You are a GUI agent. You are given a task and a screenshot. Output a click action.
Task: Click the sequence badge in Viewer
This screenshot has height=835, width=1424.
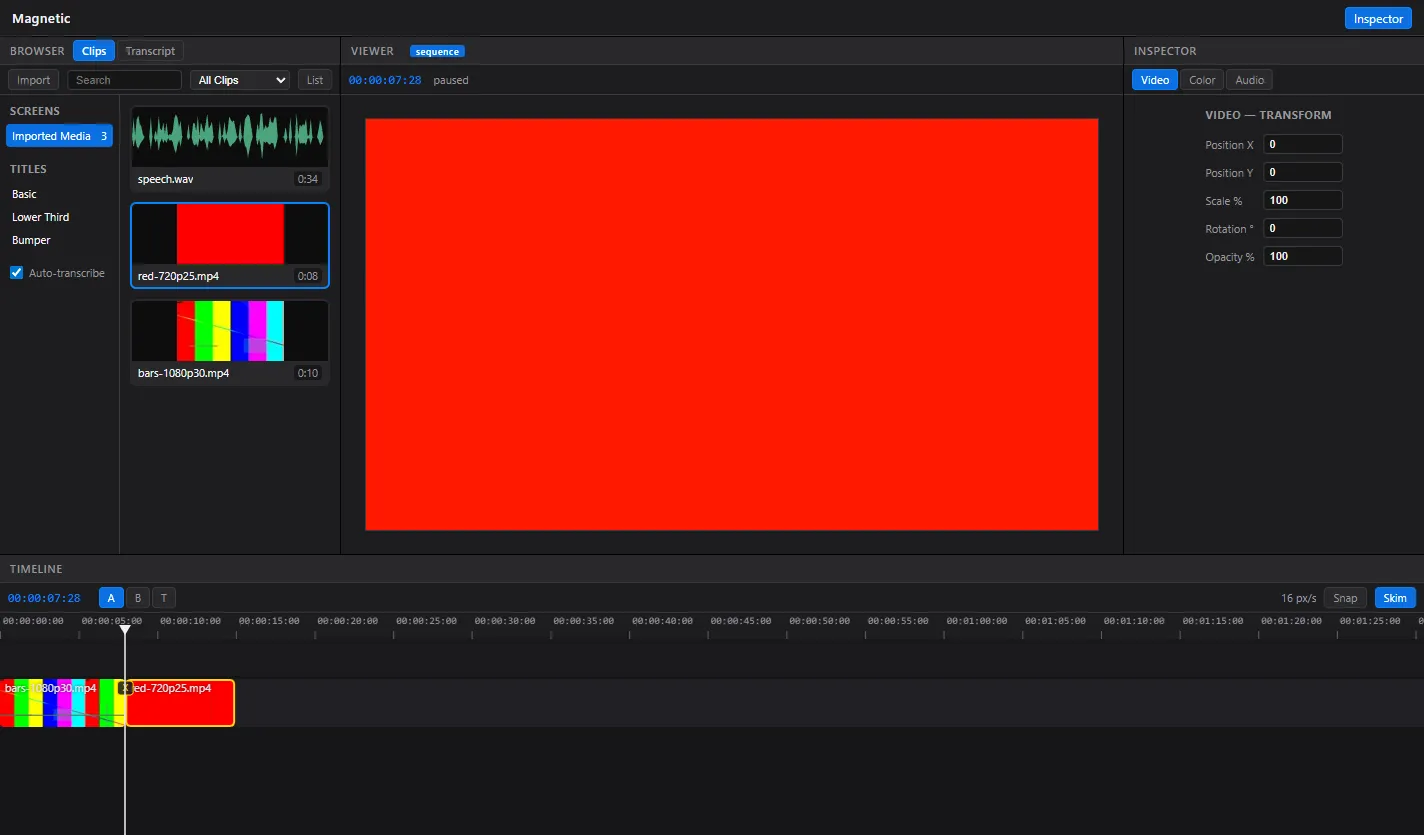(437, 51)
